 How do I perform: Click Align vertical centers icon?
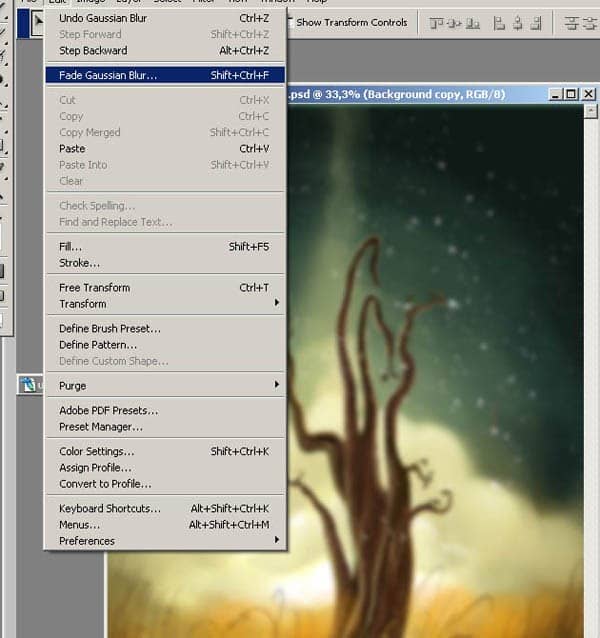coord(454,24)
